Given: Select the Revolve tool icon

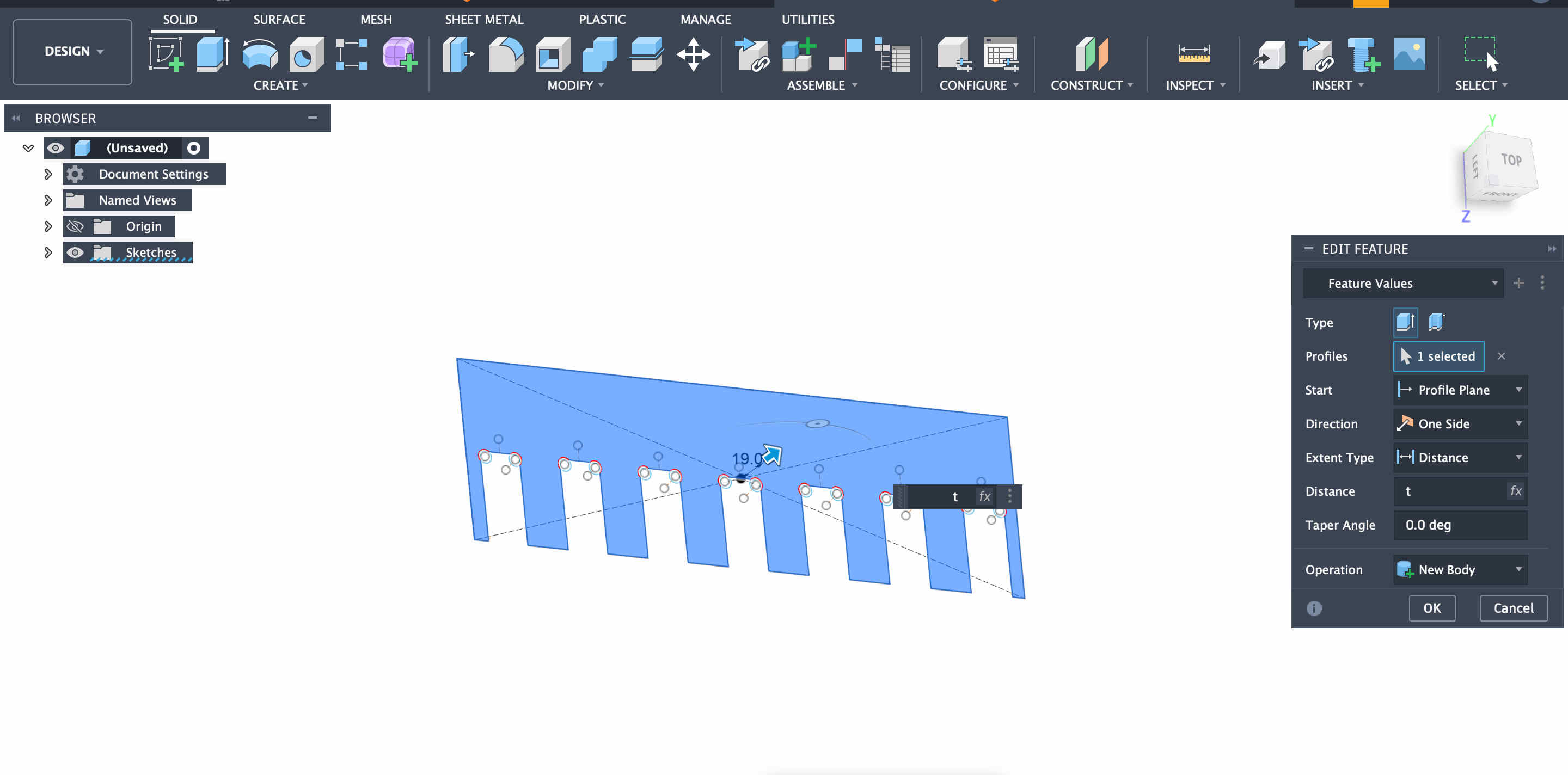Looking at the screenshot, I should [259, 54].
